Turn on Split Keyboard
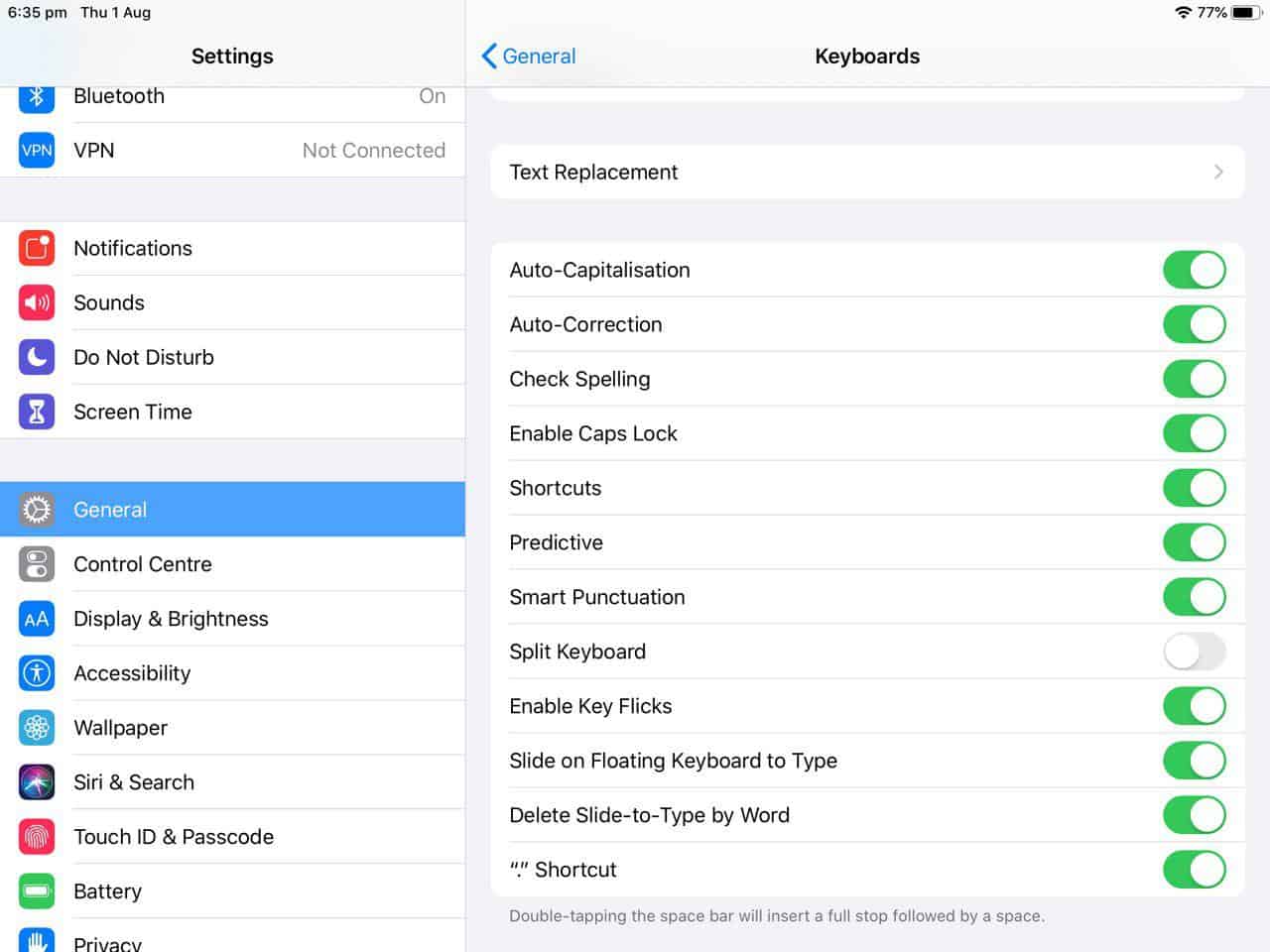1270x952 pixels. [1194, 652]
